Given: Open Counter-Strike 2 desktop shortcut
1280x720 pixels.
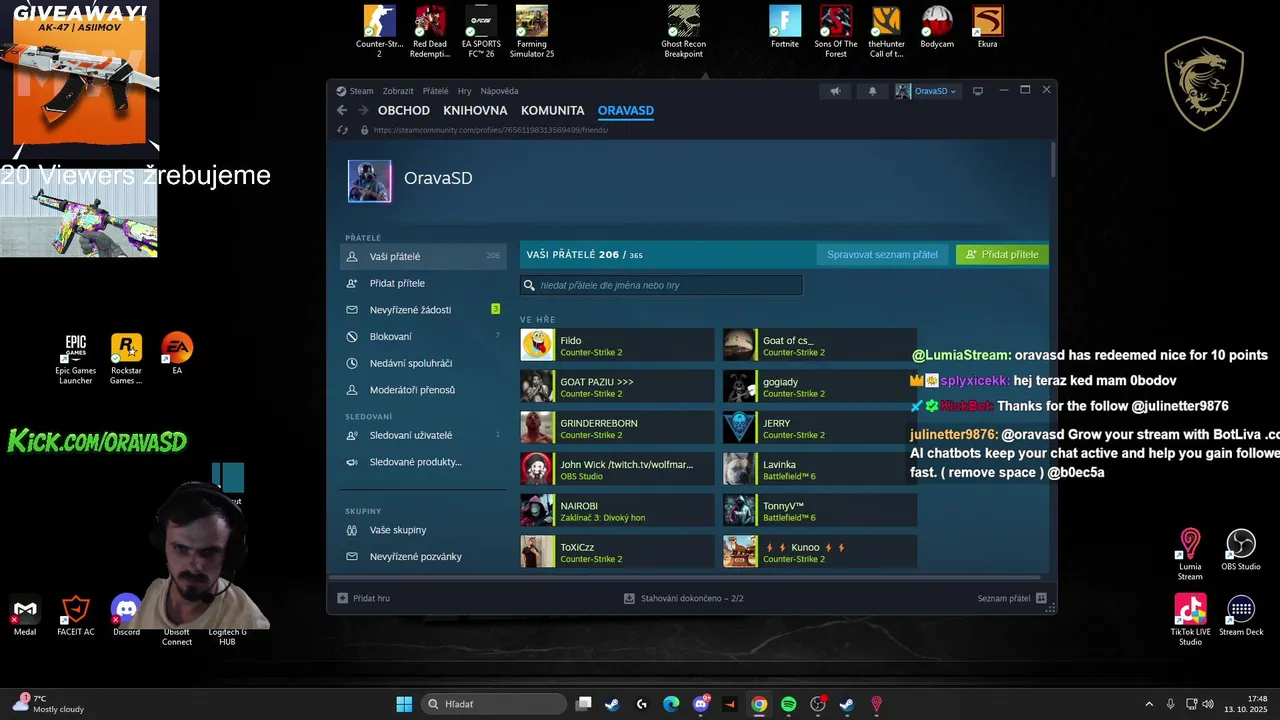Looking at the screenshot, I should [x=379, y=32].
